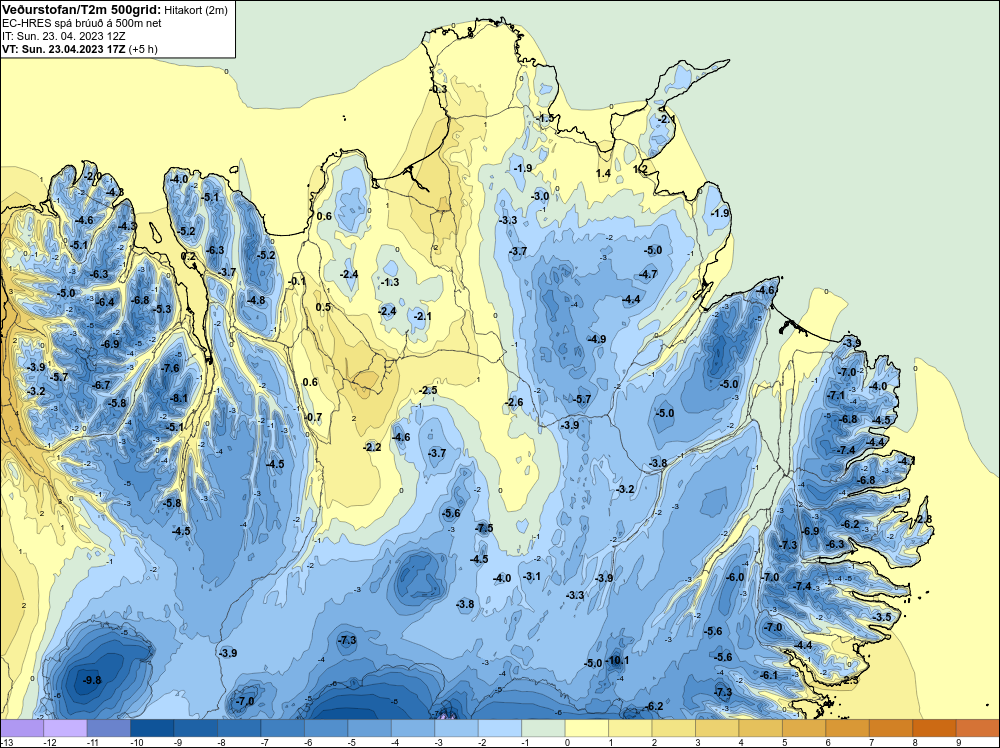This screenshot has width=1000, height=748.
Task: Select the -3.5 temperature label
Action: tap(883, 617)
